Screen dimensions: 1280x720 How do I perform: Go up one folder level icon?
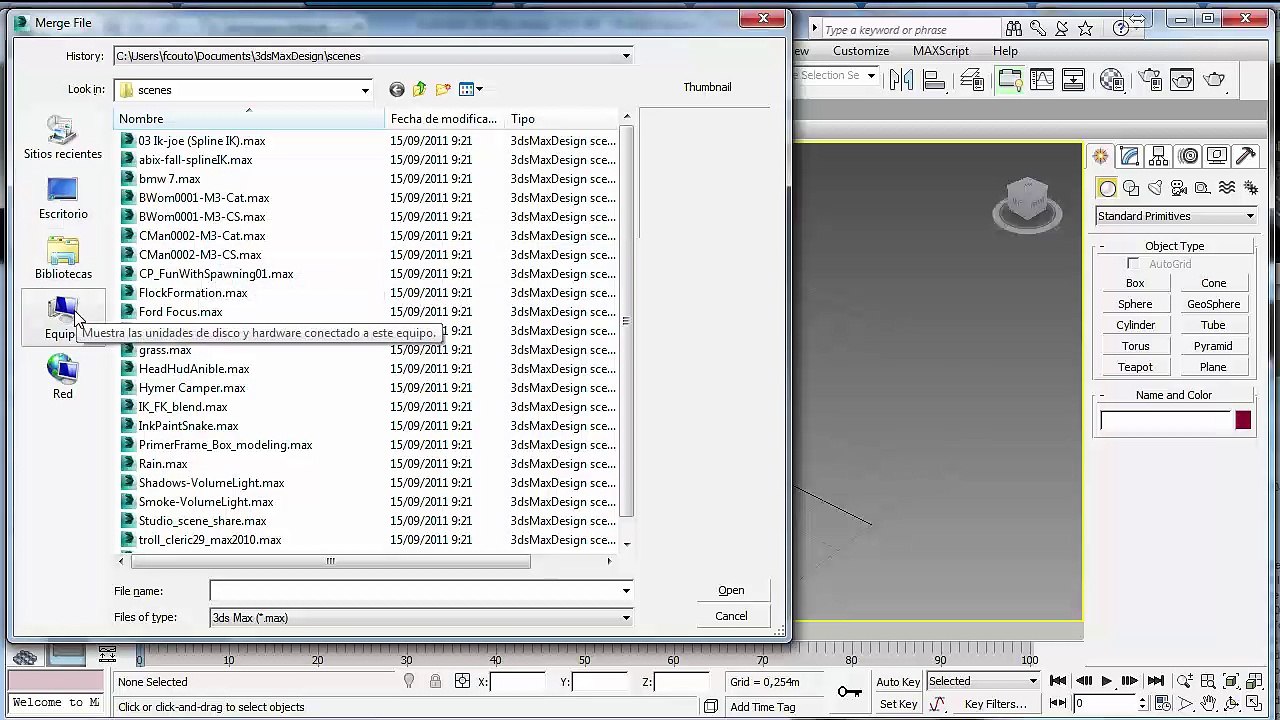click(x=420, y=90)
